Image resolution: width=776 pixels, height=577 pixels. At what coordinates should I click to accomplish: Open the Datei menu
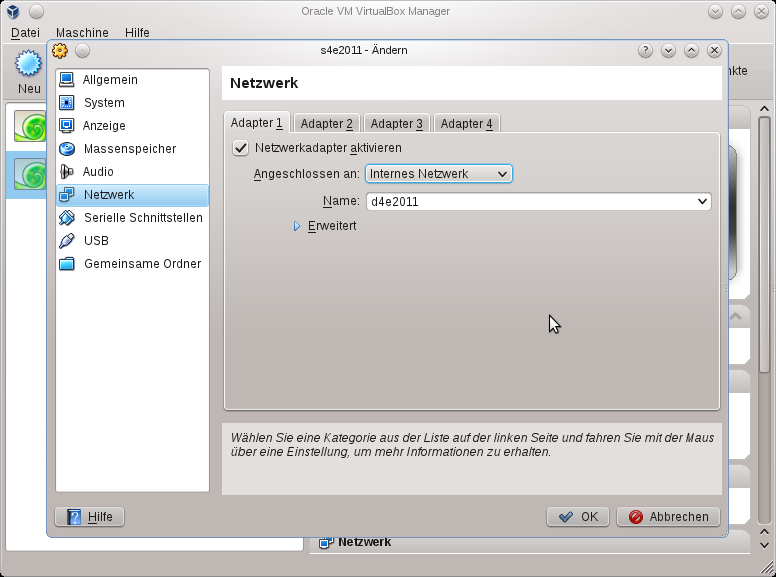tap(25, 33)
